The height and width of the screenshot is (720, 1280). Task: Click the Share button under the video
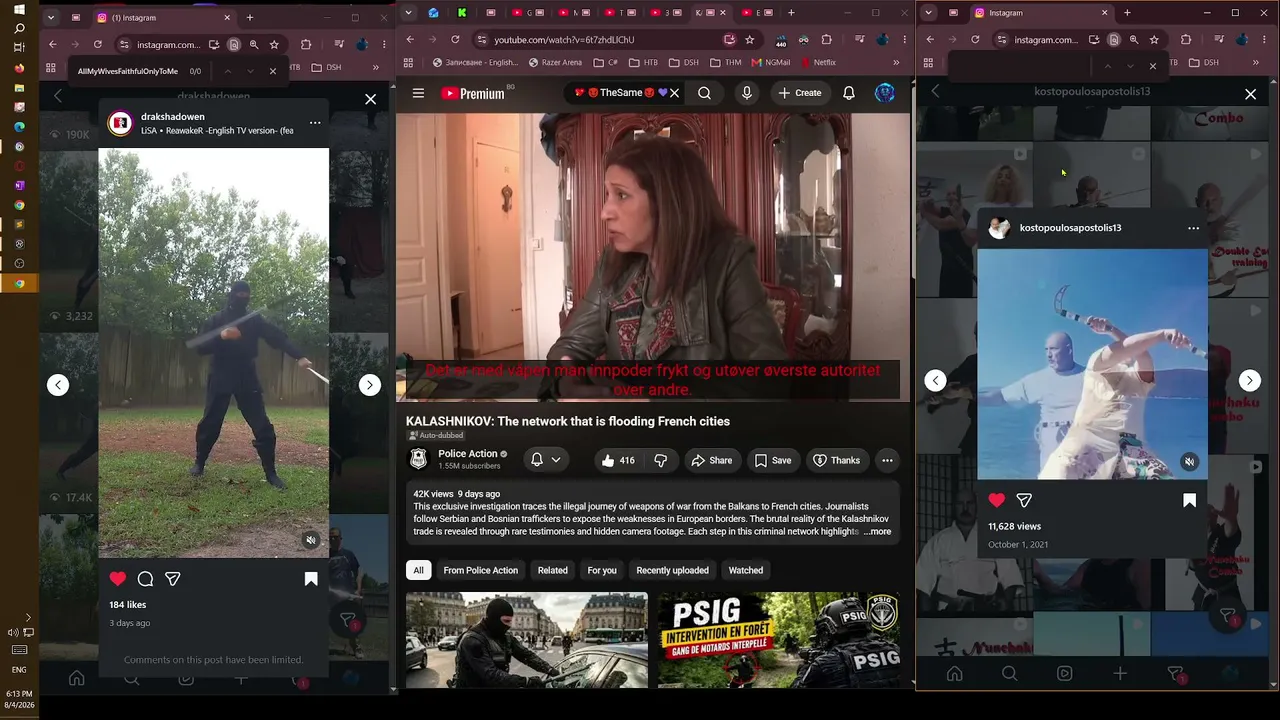coord(711,460)
